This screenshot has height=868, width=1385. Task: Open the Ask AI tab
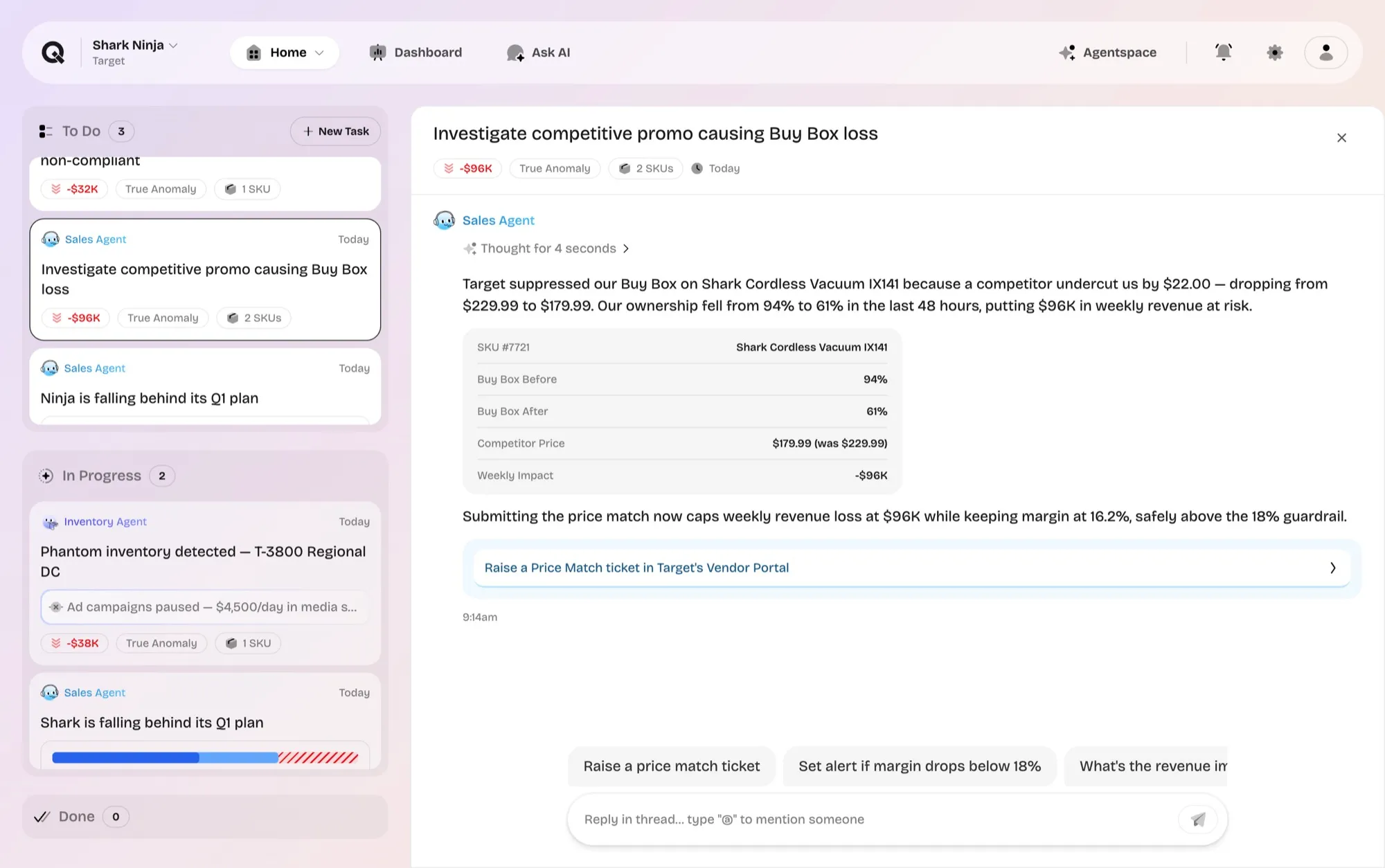(538, 53)
